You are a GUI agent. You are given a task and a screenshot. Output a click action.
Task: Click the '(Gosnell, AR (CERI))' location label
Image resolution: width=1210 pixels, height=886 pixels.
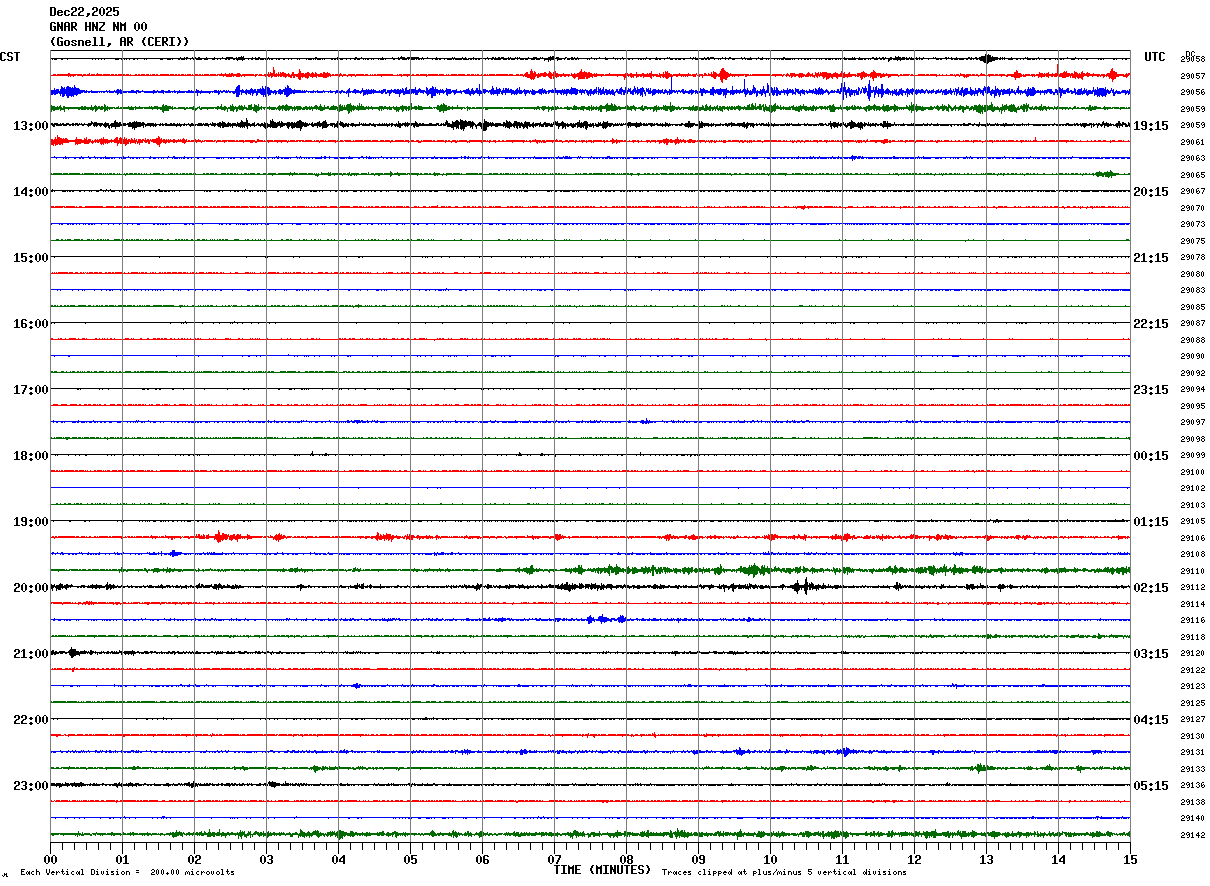coord(119,42)
